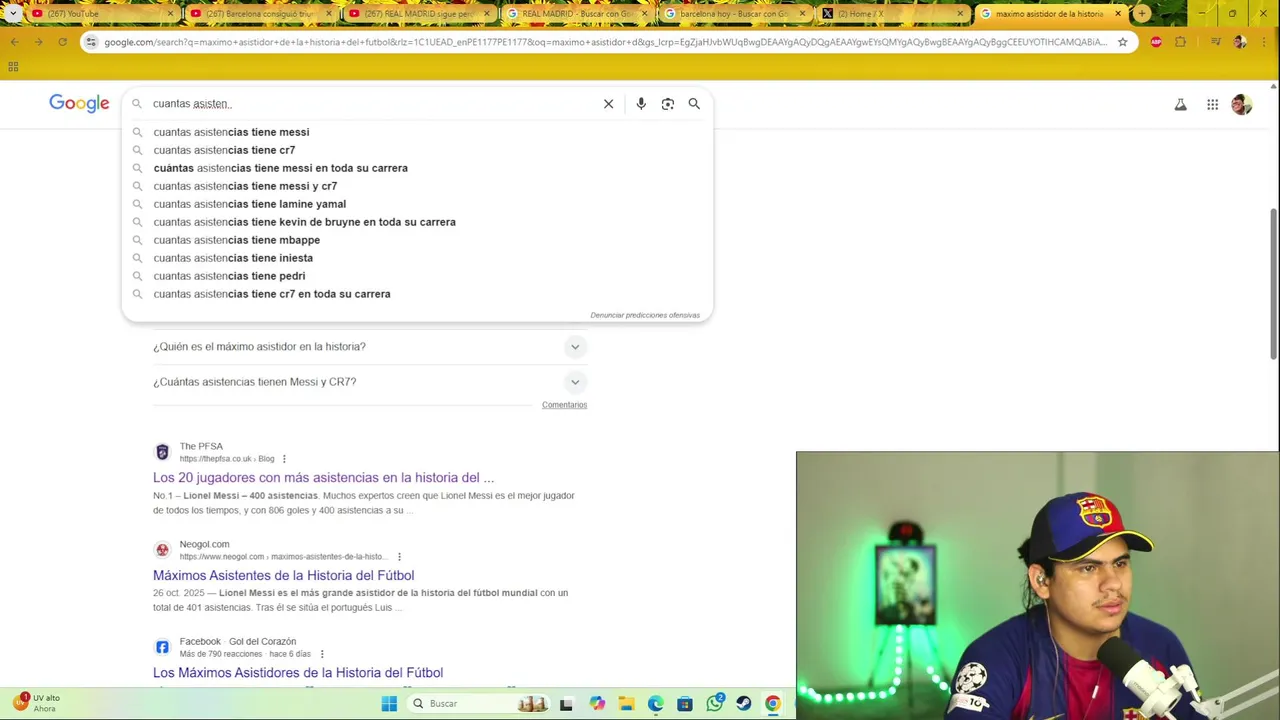Open the Google apps grid
The width and height of the screenshot is (1280, 720).
click(x=1212, y=104)
